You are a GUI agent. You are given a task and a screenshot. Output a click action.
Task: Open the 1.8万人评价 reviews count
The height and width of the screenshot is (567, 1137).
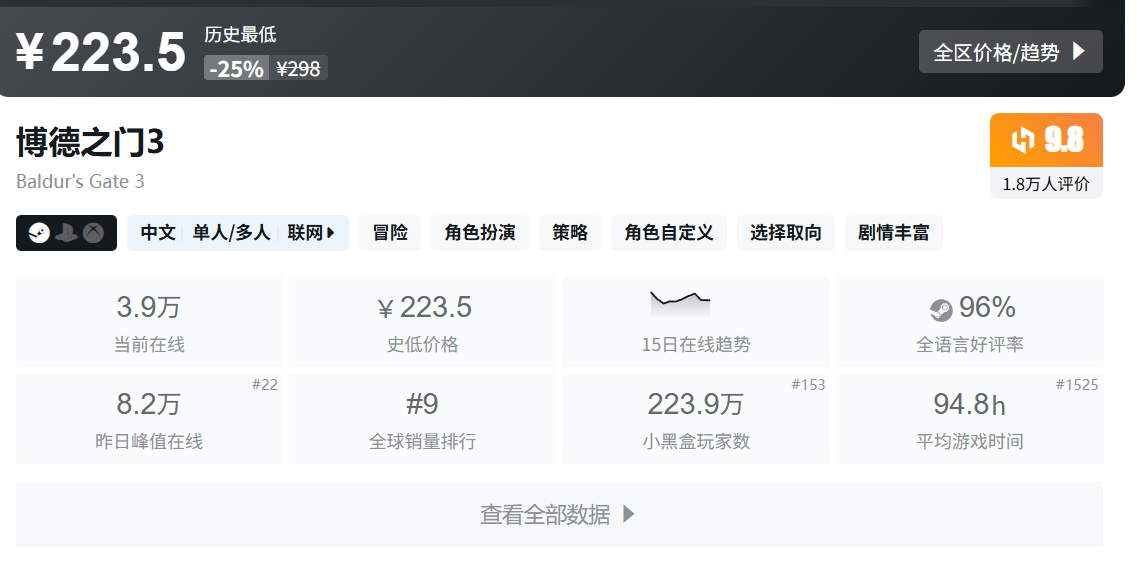[1046, 184]
